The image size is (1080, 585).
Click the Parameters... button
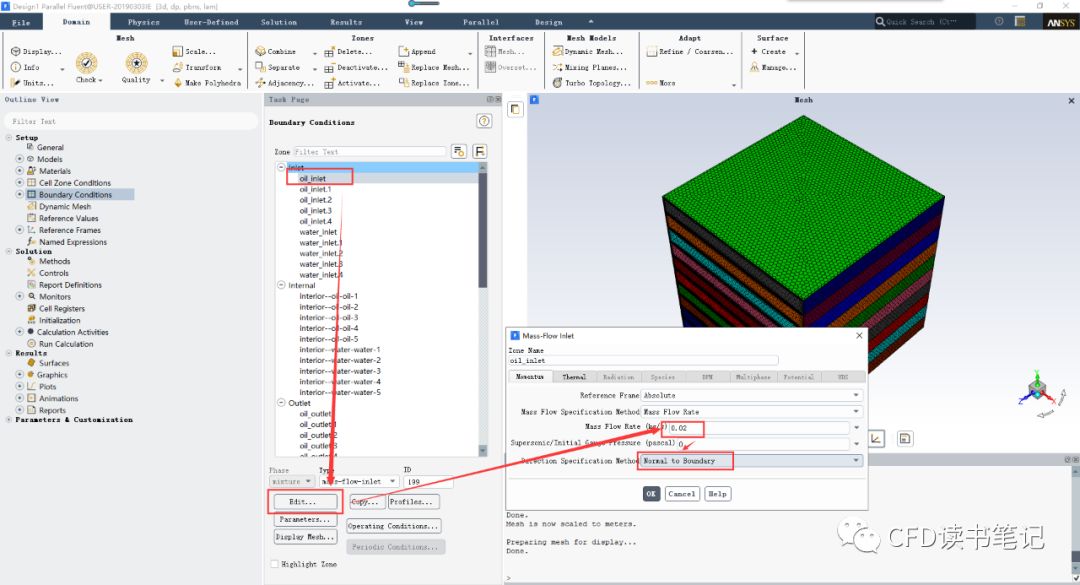305,520
